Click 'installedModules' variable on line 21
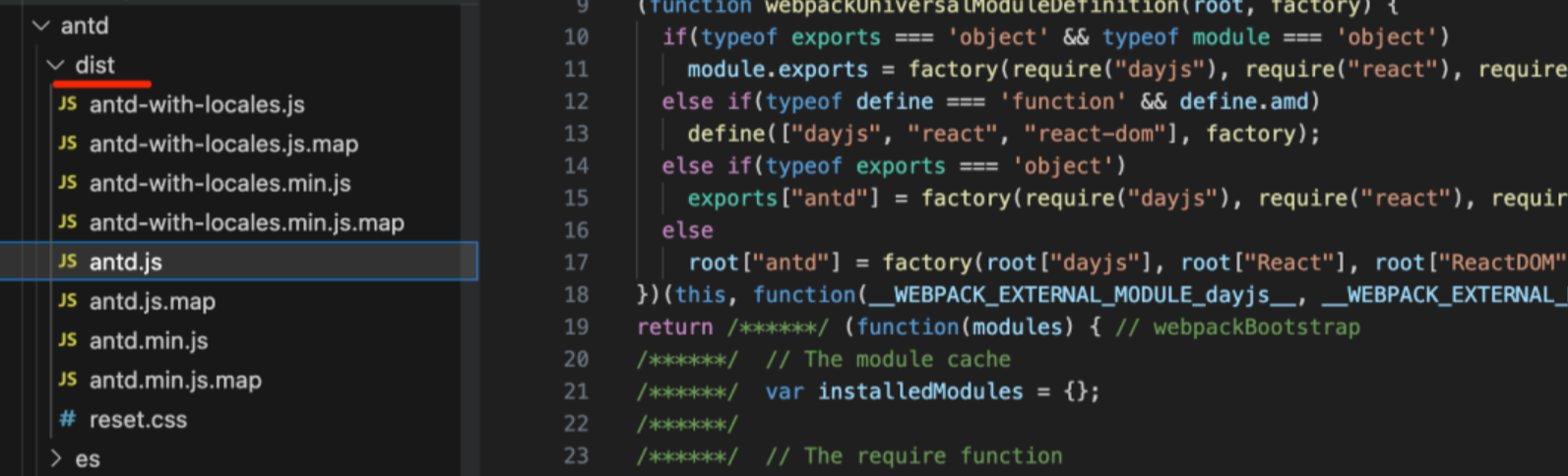This screenshot has width=1568, height=476. click(x=920, y=391)
